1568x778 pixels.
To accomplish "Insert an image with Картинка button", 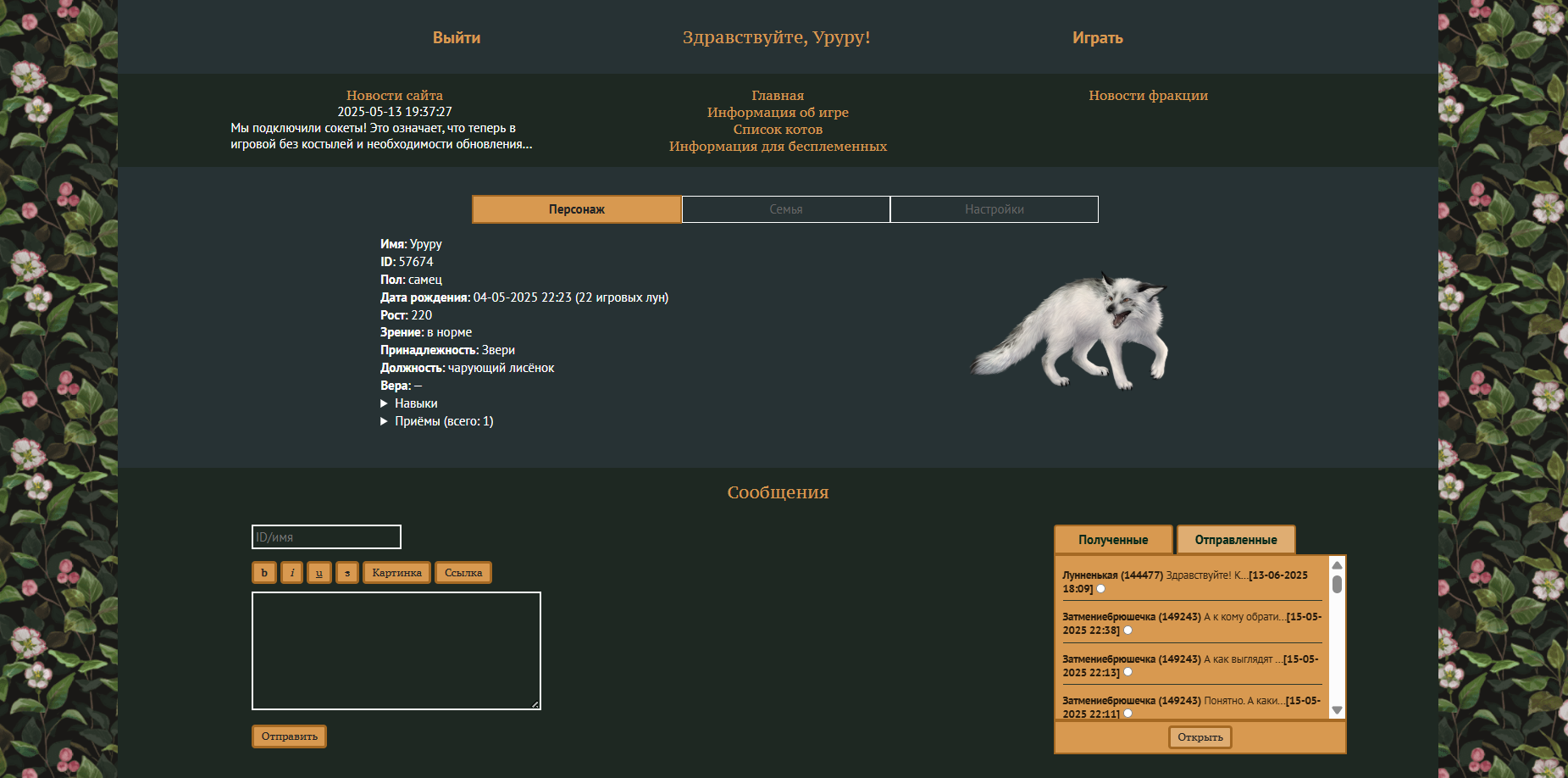I will [x=396, y=573].
